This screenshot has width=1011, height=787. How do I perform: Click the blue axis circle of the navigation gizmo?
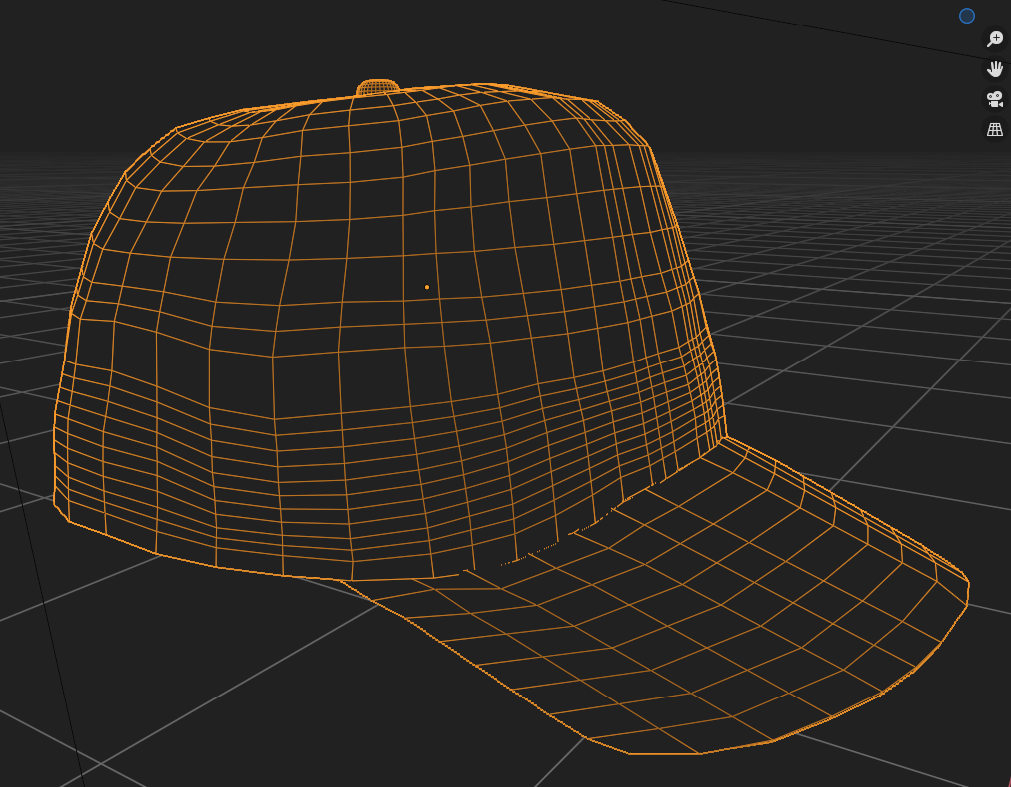pyautogui.click(x=967, y=16)
